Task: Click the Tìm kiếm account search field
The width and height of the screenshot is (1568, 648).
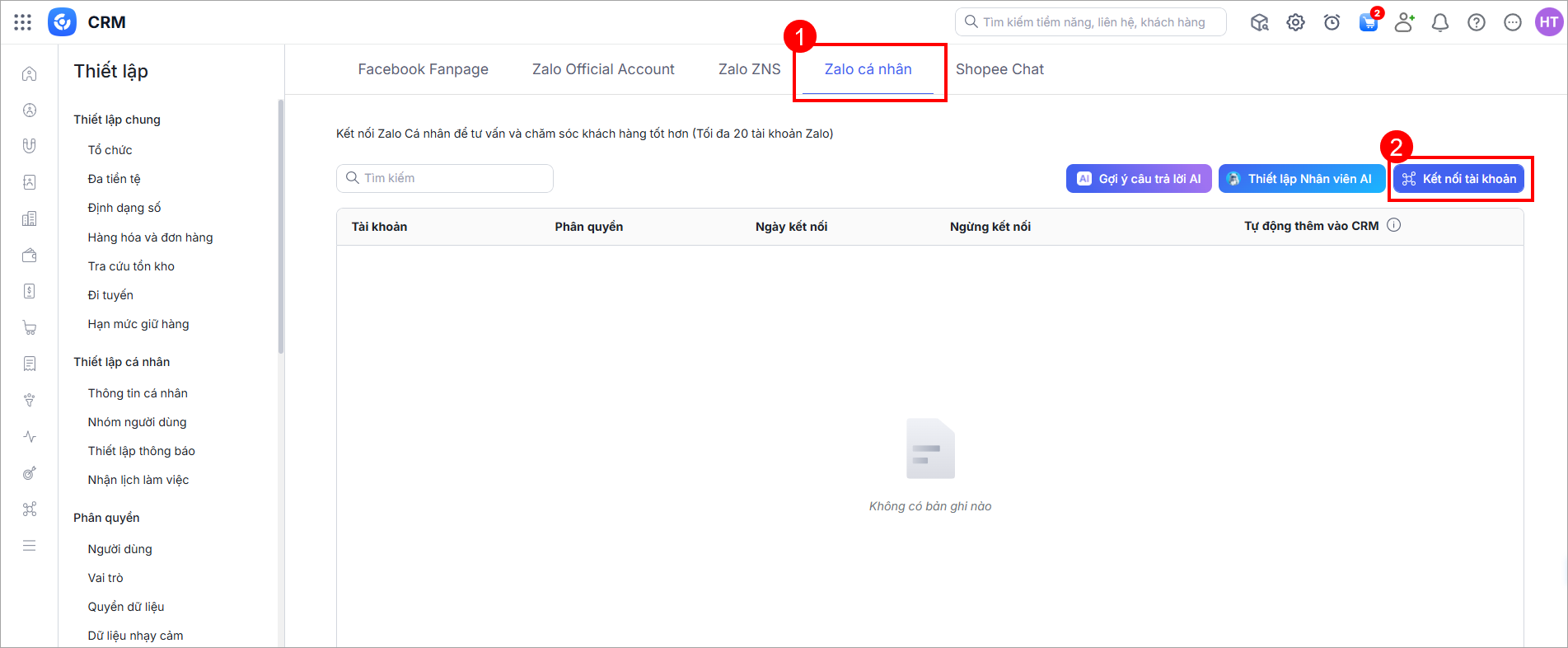Action: pos(445,178)
